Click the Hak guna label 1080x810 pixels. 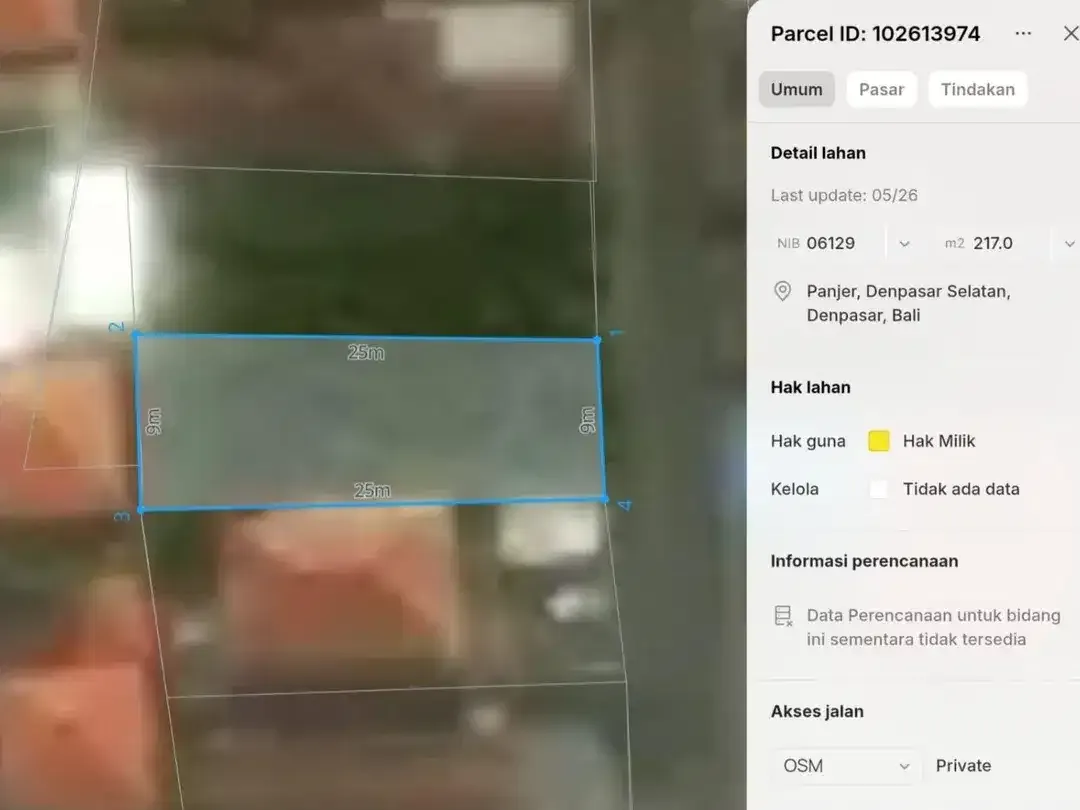click(808, 441)
